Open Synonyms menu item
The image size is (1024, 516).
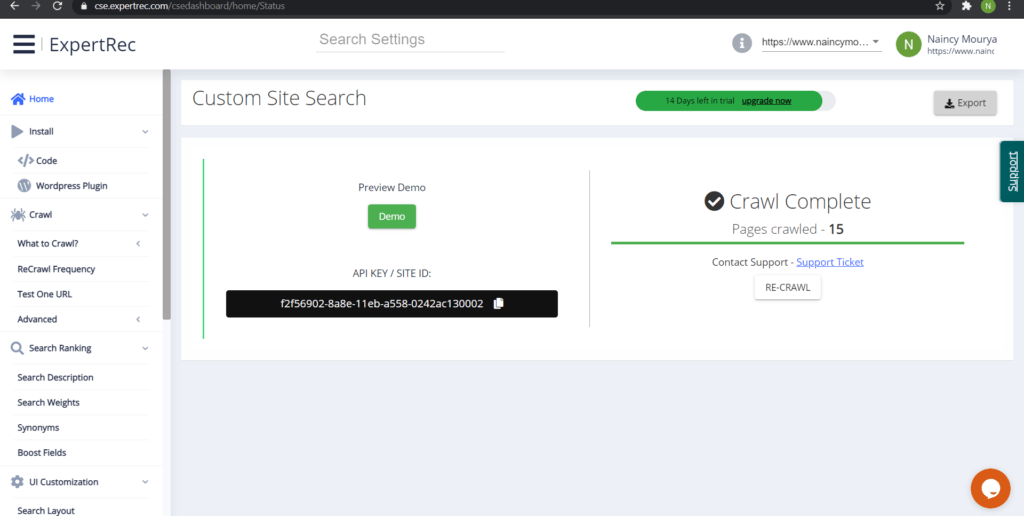coord(39,428)
